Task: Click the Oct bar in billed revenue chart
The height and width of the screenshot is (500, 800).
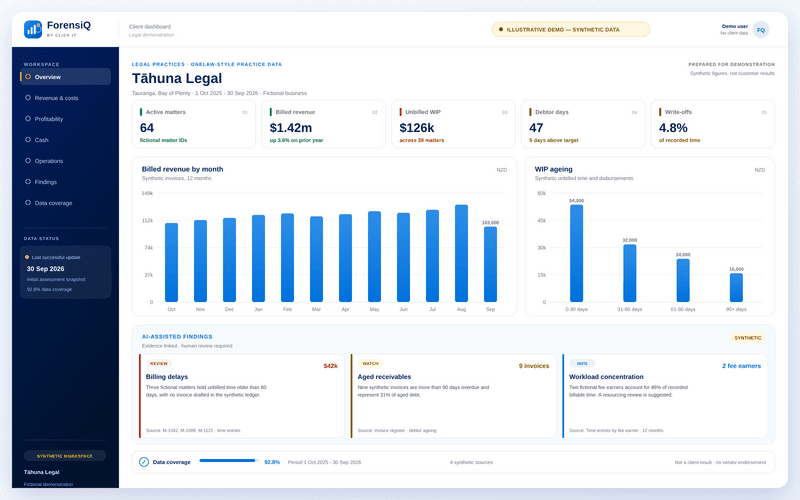Action: click(x=171, y=262)
